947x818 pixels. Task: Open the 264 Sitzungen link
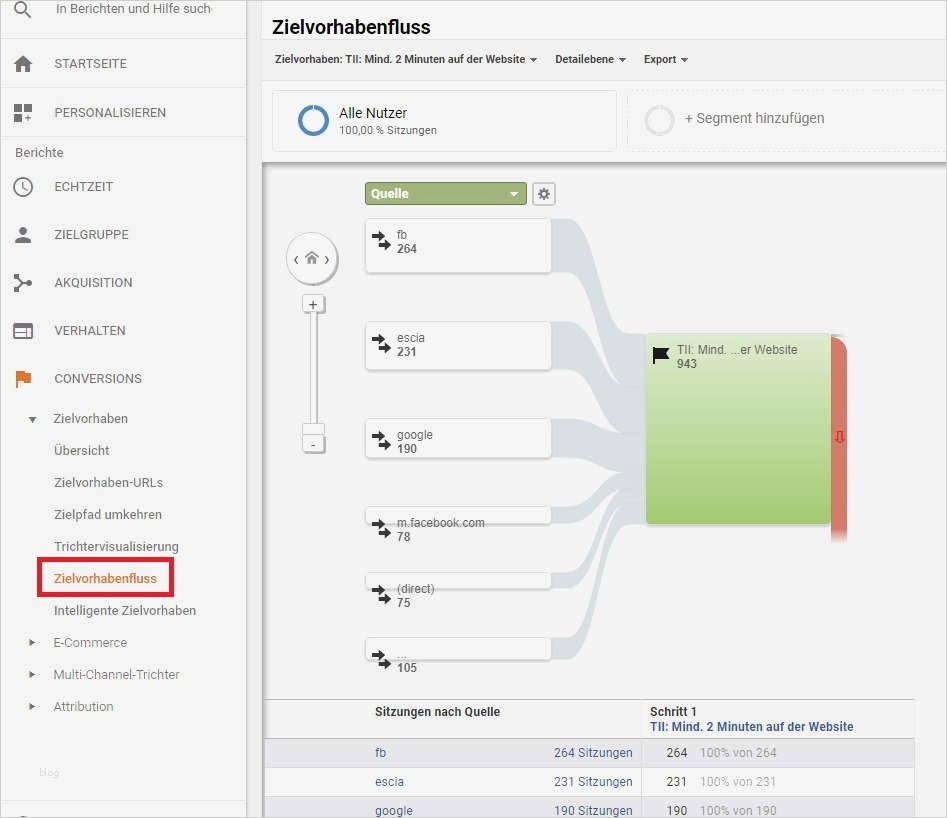point(595,753)
